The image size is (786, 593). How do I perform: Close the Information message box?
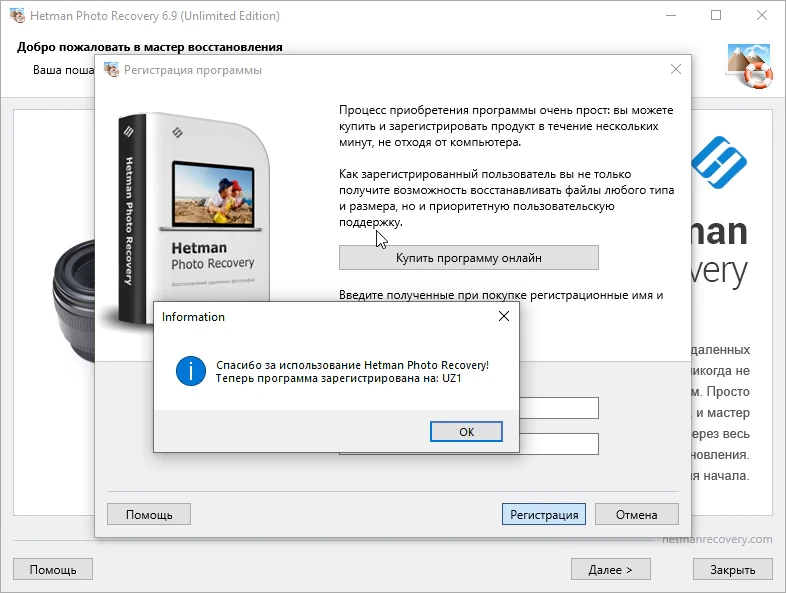504,316
